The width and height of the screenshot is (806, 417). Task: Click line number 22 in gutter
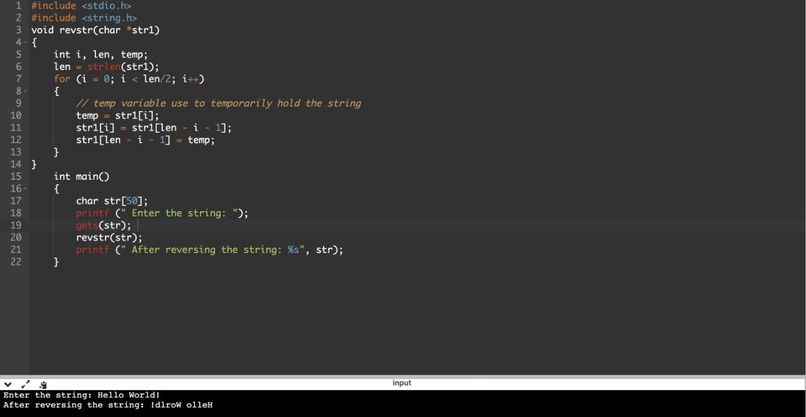(16, 262)
